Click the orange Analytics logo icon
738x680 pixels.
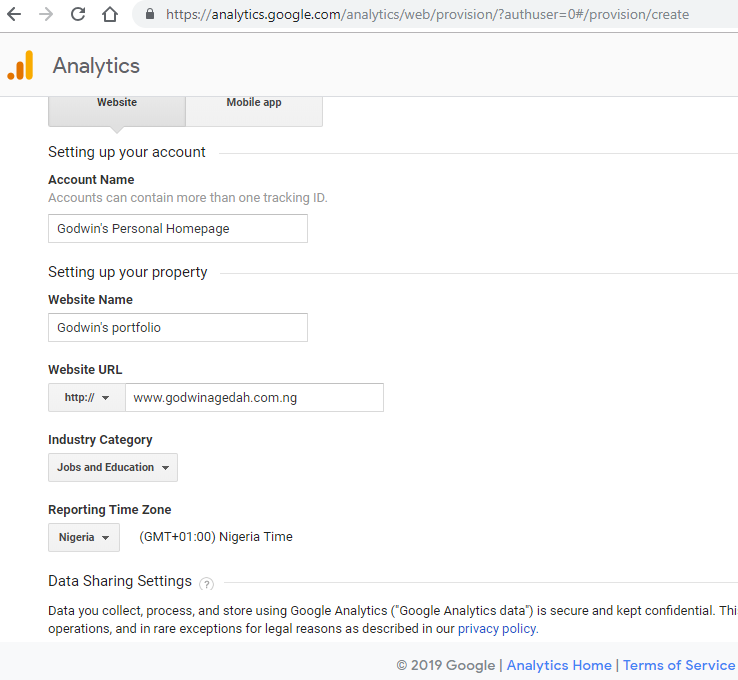coord(20,65)
